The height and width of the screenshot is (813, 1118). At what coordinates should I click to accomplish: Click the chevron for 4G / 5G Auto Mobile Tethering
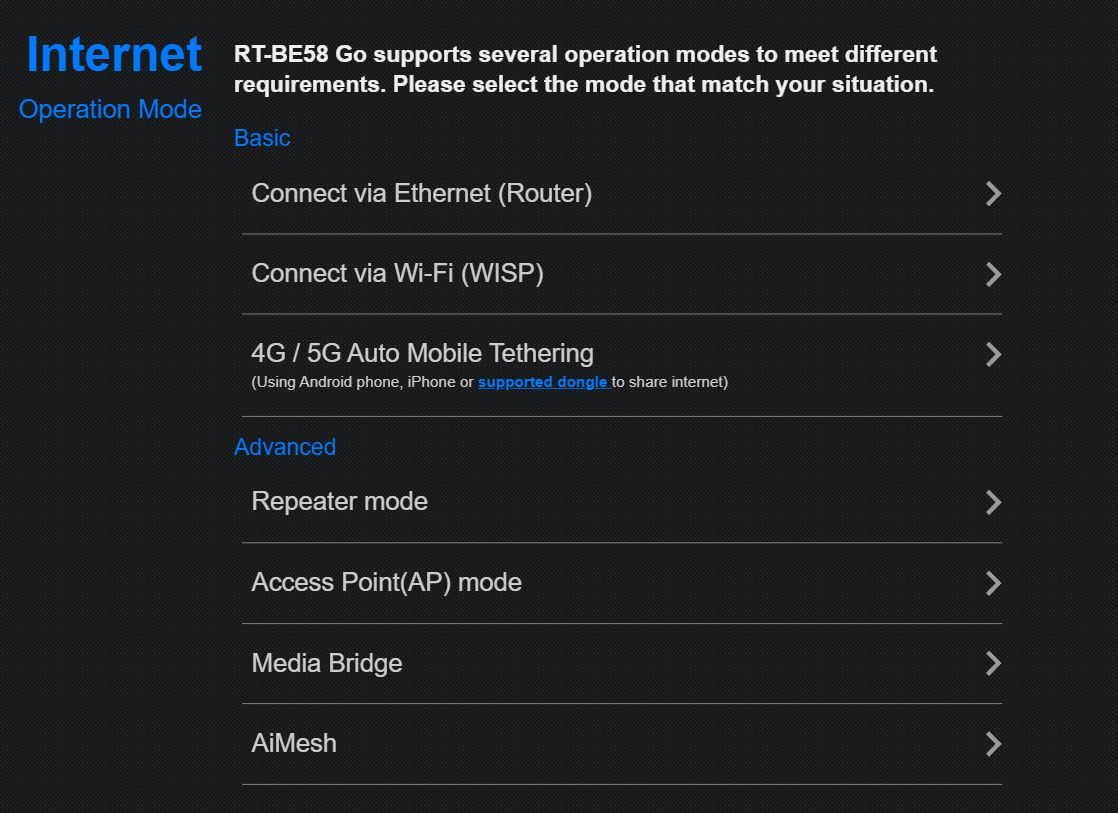(993, 354)
